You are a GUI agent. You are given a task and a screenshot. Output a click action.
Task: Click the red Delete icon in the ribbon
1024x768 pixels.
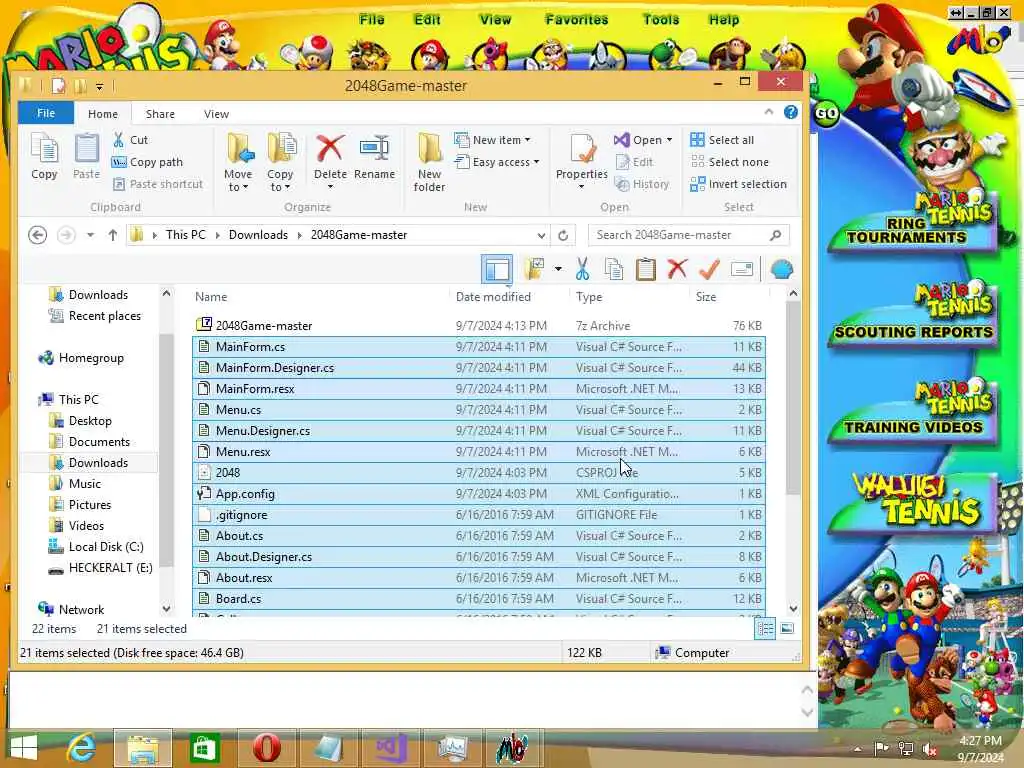coord(330,149)
